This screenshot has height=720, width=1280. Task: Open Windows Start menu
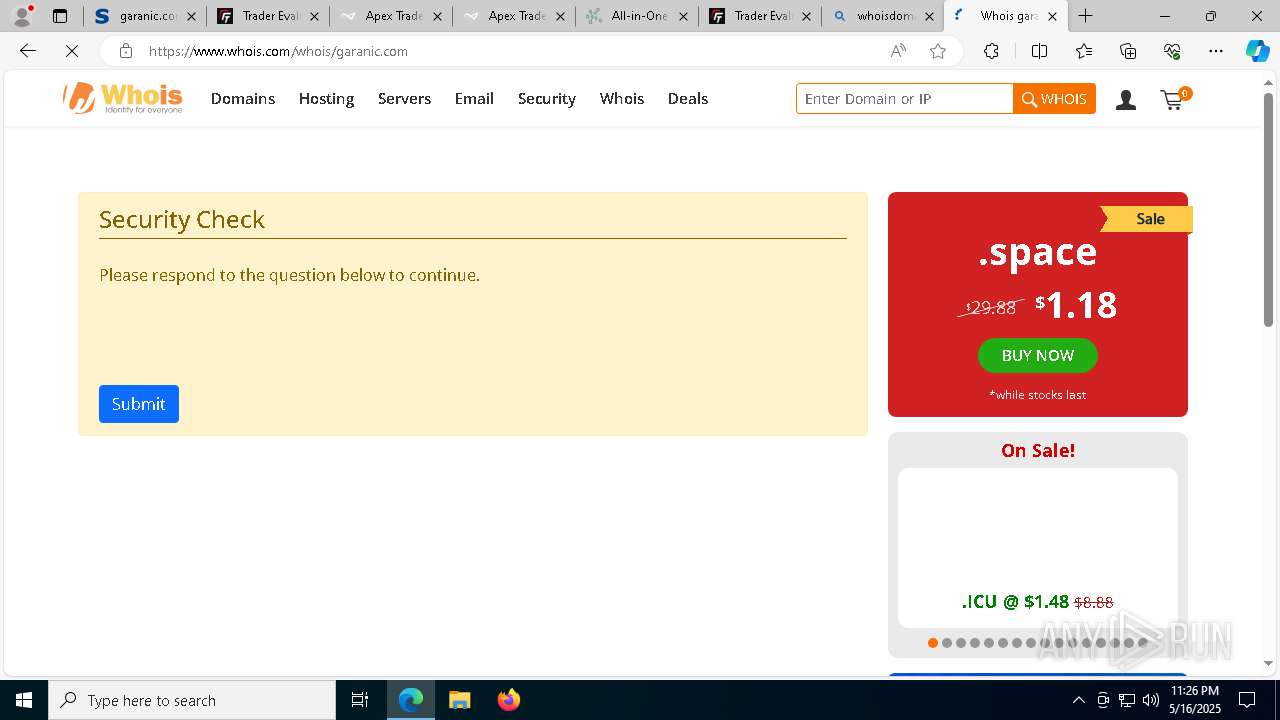(24, 700)
